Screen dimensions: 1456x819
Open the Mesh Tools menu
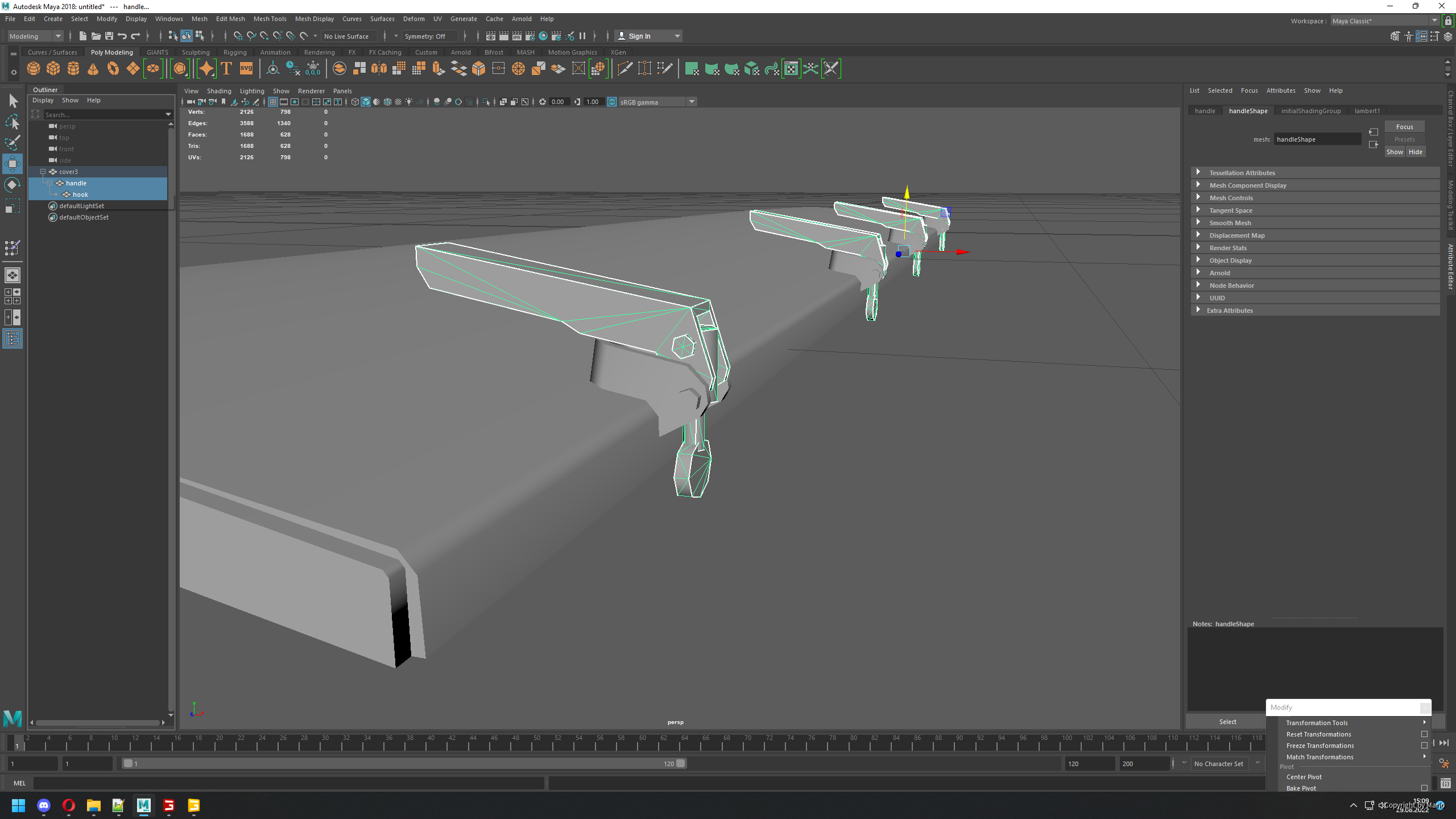(270, 19)
